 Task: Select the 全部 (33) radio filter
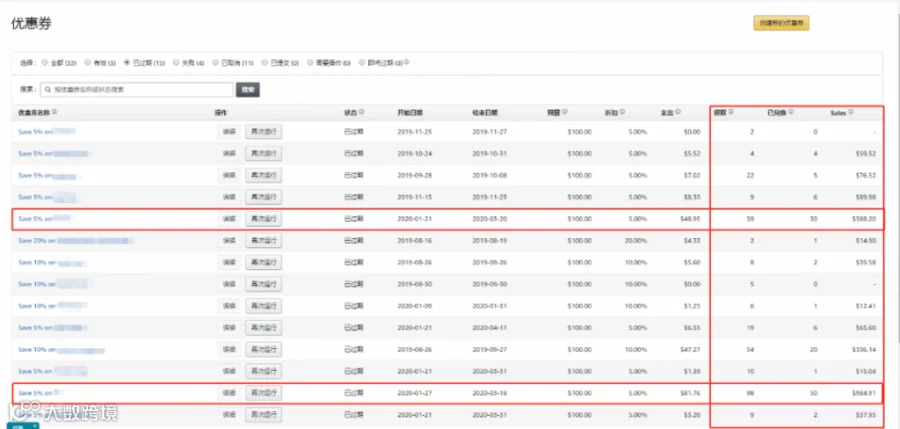[x=44, y=63]
